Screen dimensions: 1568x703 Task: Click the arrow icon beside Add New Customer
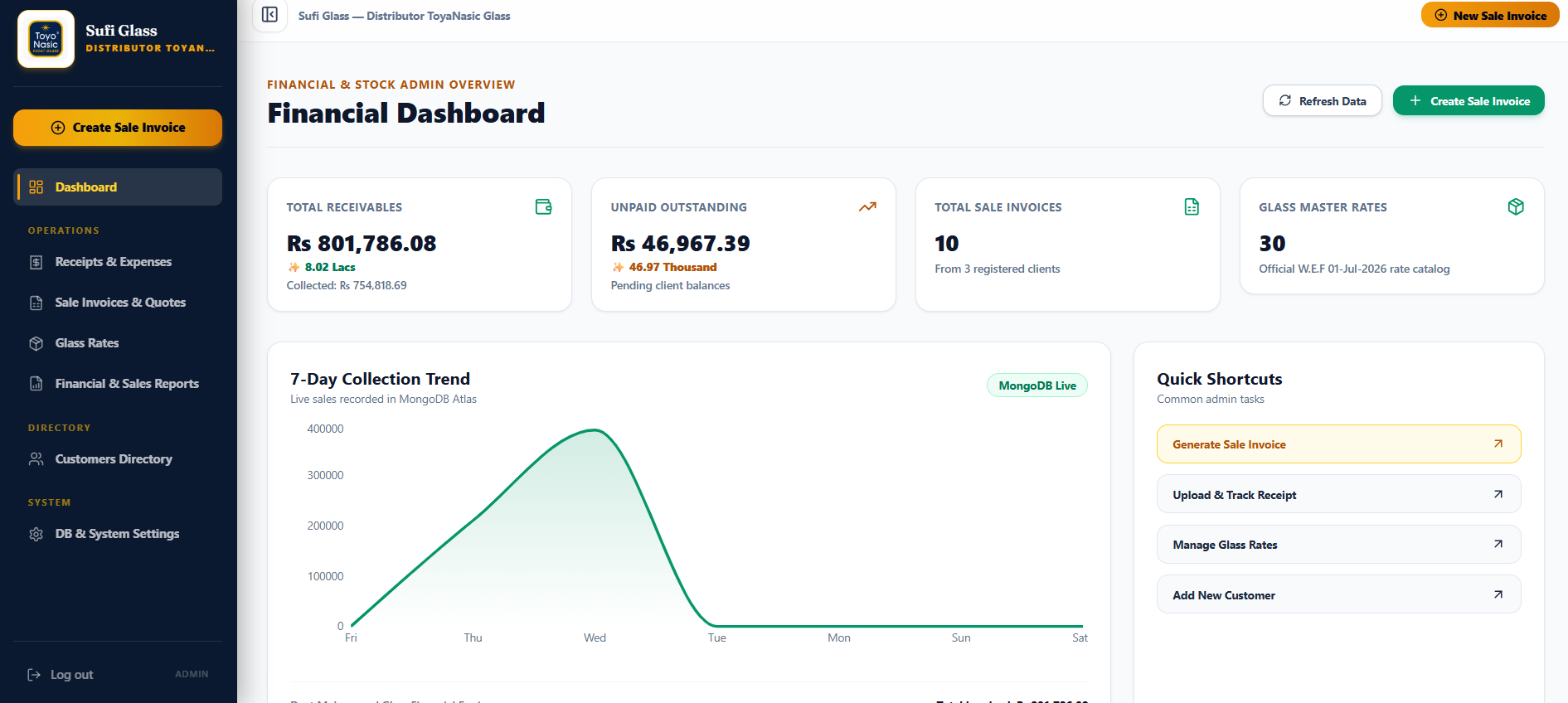click(x=1498, y=594)
